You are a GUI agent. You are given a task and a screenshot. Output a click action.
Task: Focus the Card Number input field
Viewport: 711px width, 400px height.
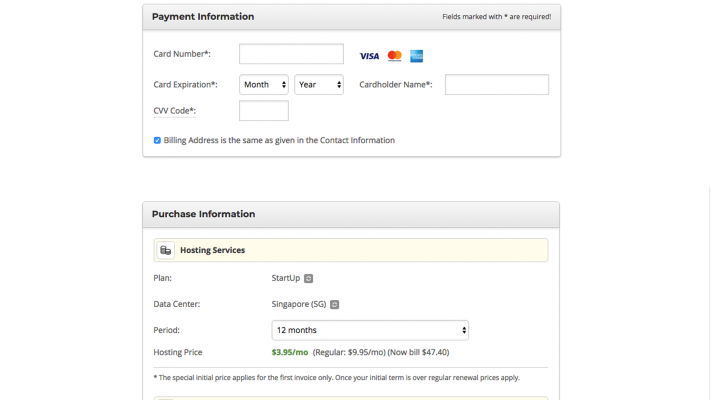click(291, 54)
